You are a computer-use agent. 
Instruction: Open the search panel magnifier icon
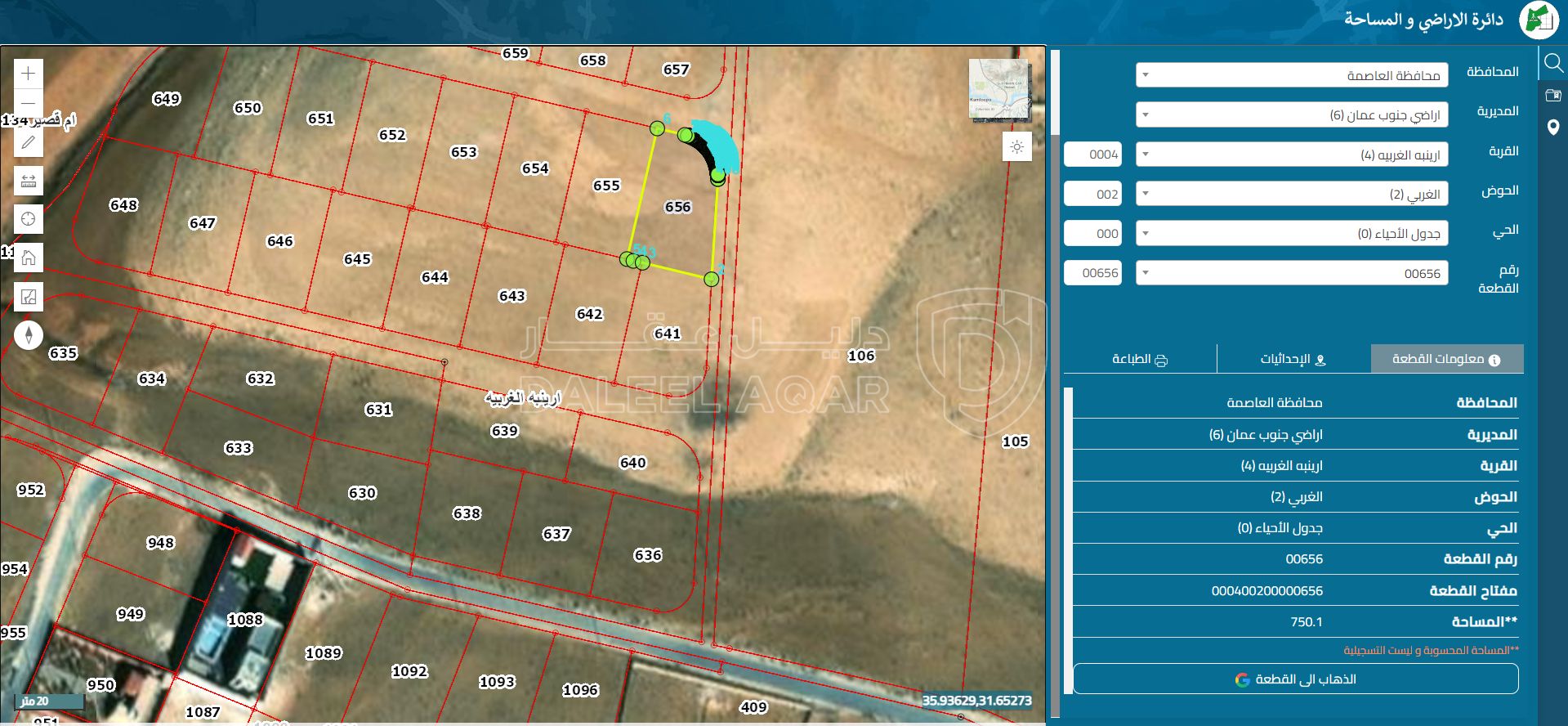tap(1553, 63)
